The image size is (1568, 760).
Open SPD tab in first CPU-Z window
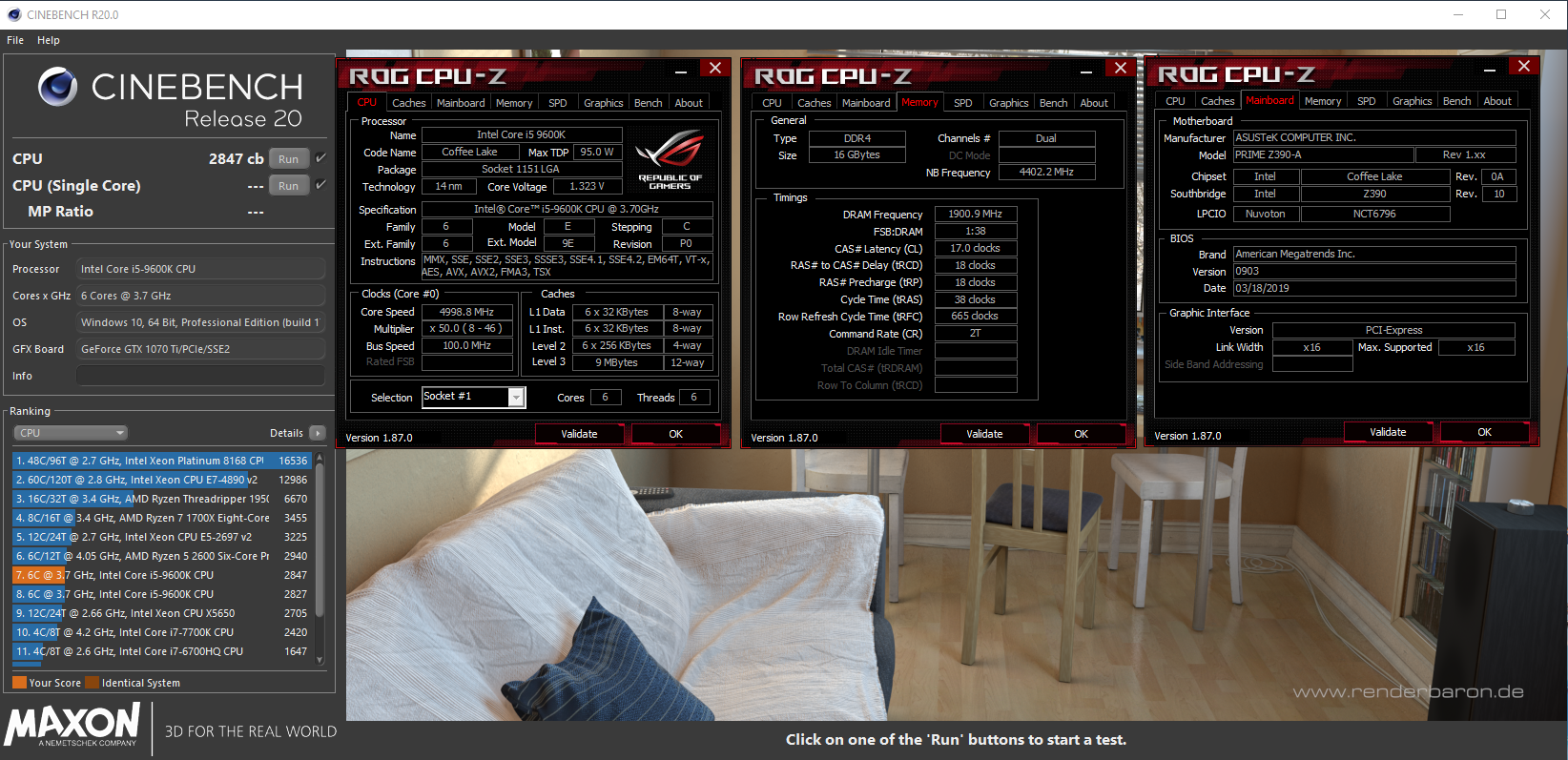[558, 103]
